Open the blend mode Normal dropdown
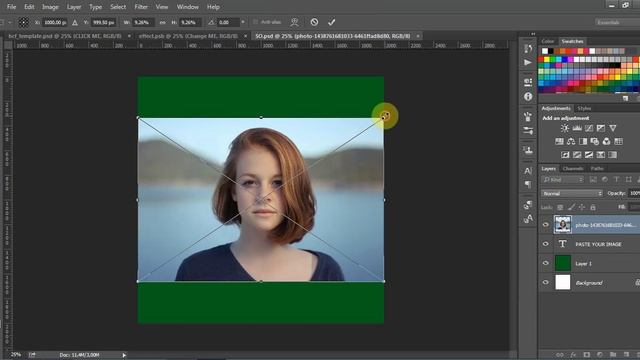This screenshot has height=360, width=640. [572, 193]
